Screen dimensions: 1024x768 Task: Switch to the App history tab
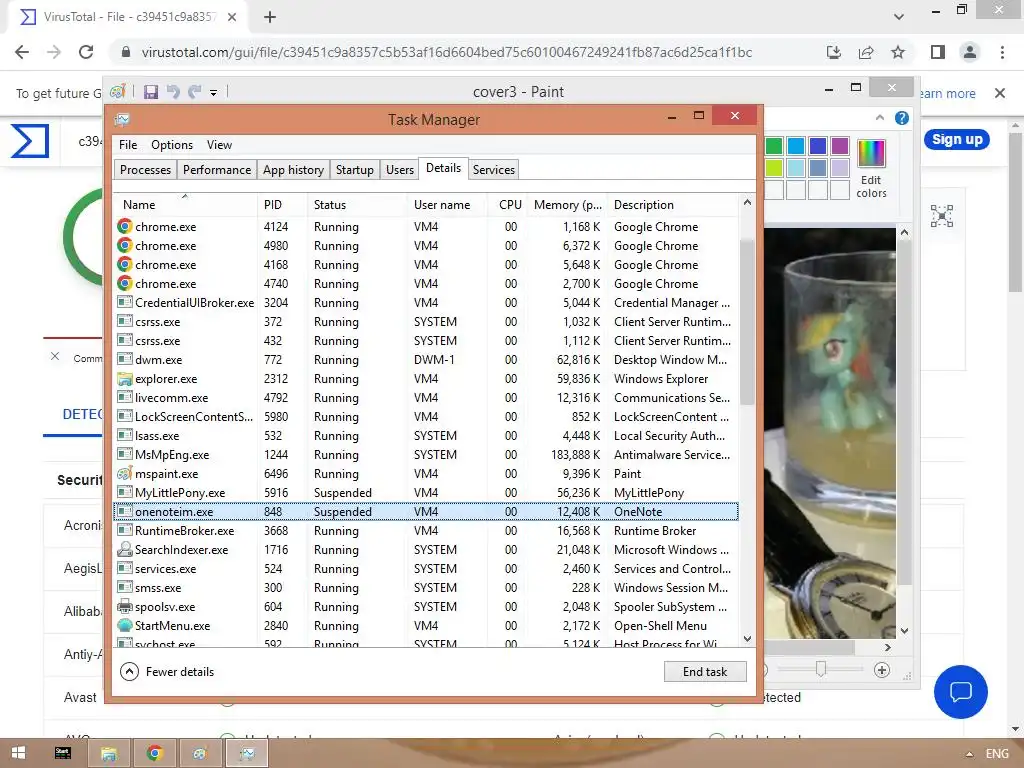pos(293,170)
